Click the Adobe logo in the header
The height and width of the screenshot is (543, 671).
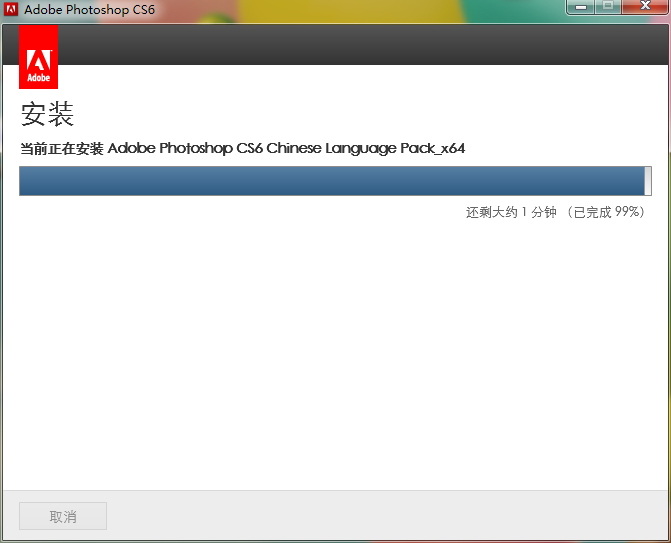point(39,56)
